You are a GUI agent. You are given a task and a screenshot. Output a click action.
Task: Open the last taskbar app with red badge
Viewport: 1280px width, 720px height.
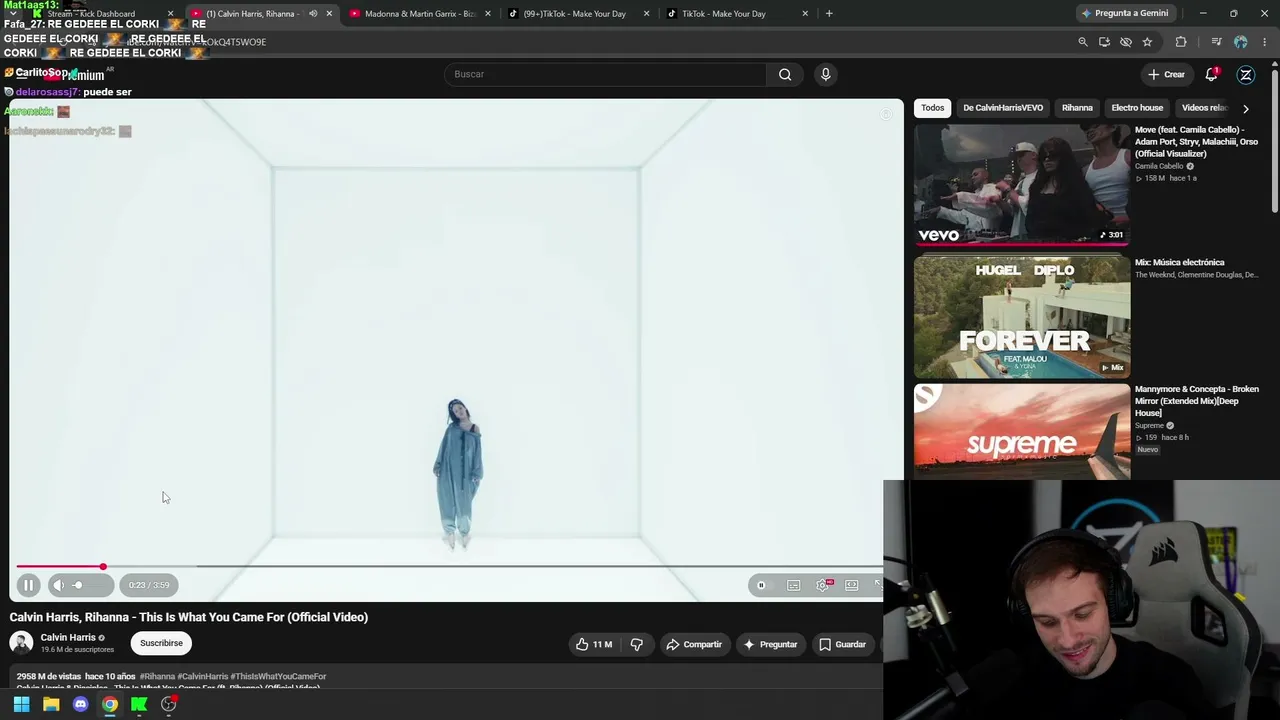(169, 704)
